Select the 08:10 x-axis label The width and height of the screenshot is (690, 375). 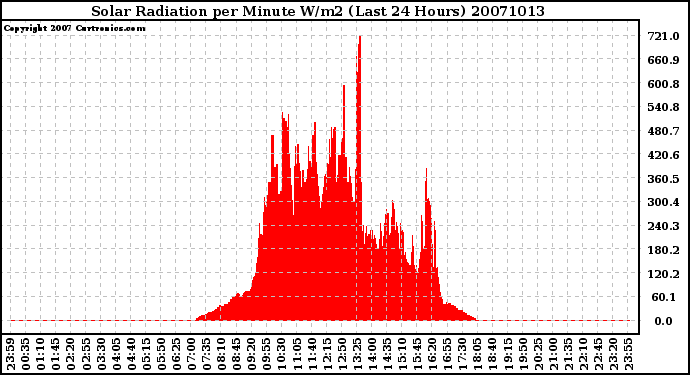click(x=221, y=354)
